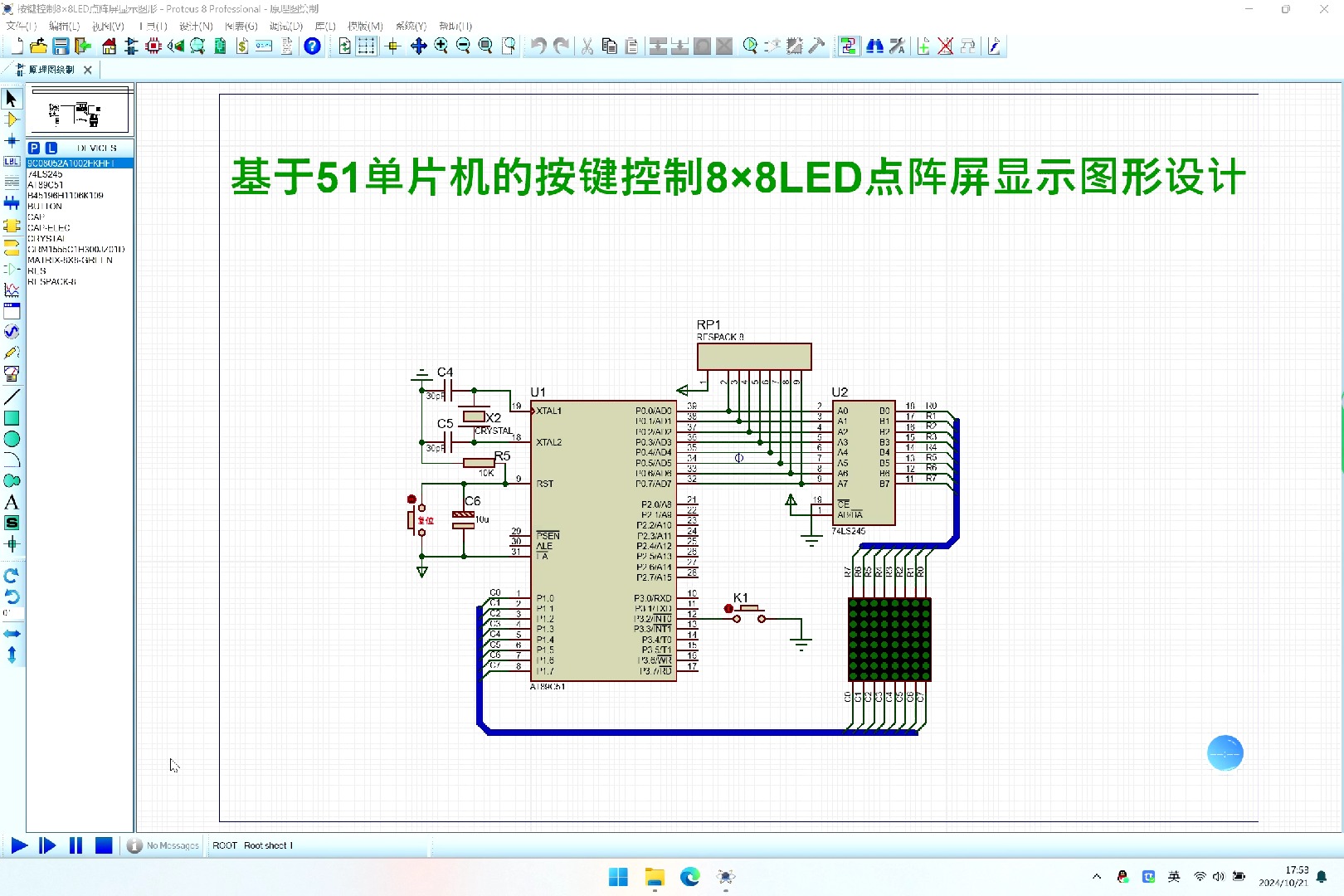The image size is (1344, 896).
Task: Select the Voltage Probe tool
Action: 12,353
